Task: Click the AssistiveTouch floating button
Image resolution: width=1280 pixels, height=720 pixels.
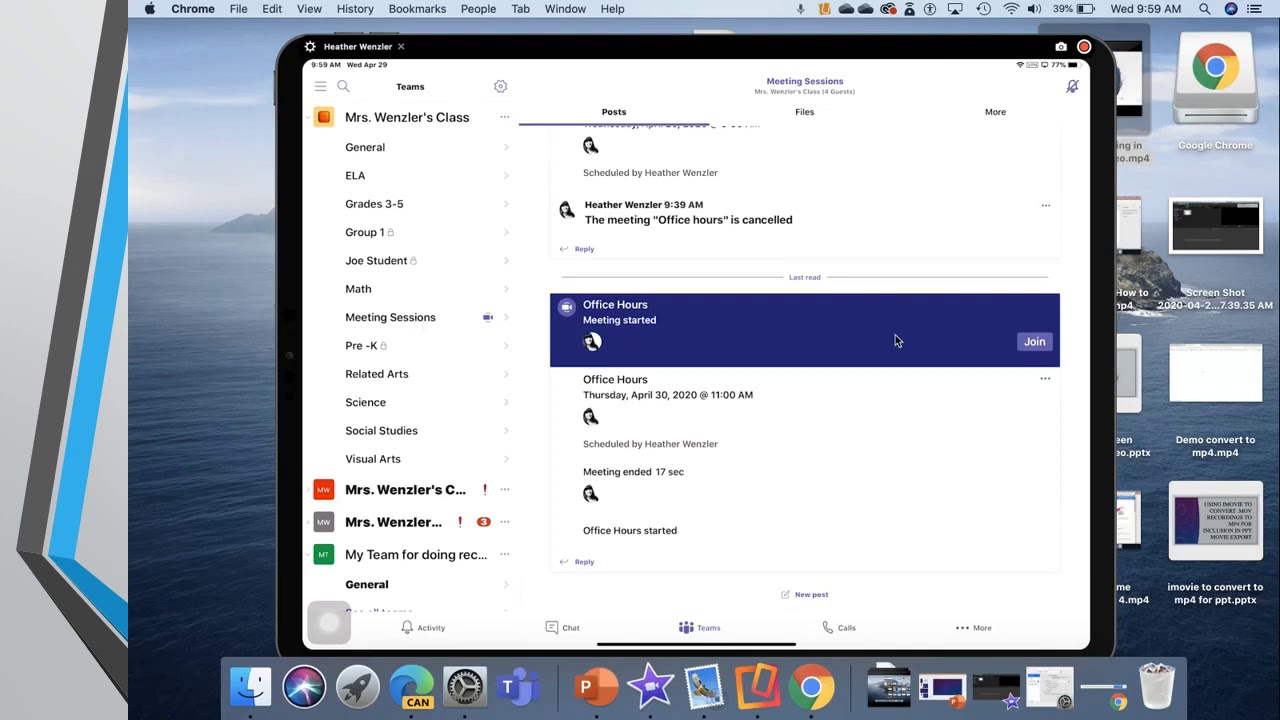Action: click(329, 623)
